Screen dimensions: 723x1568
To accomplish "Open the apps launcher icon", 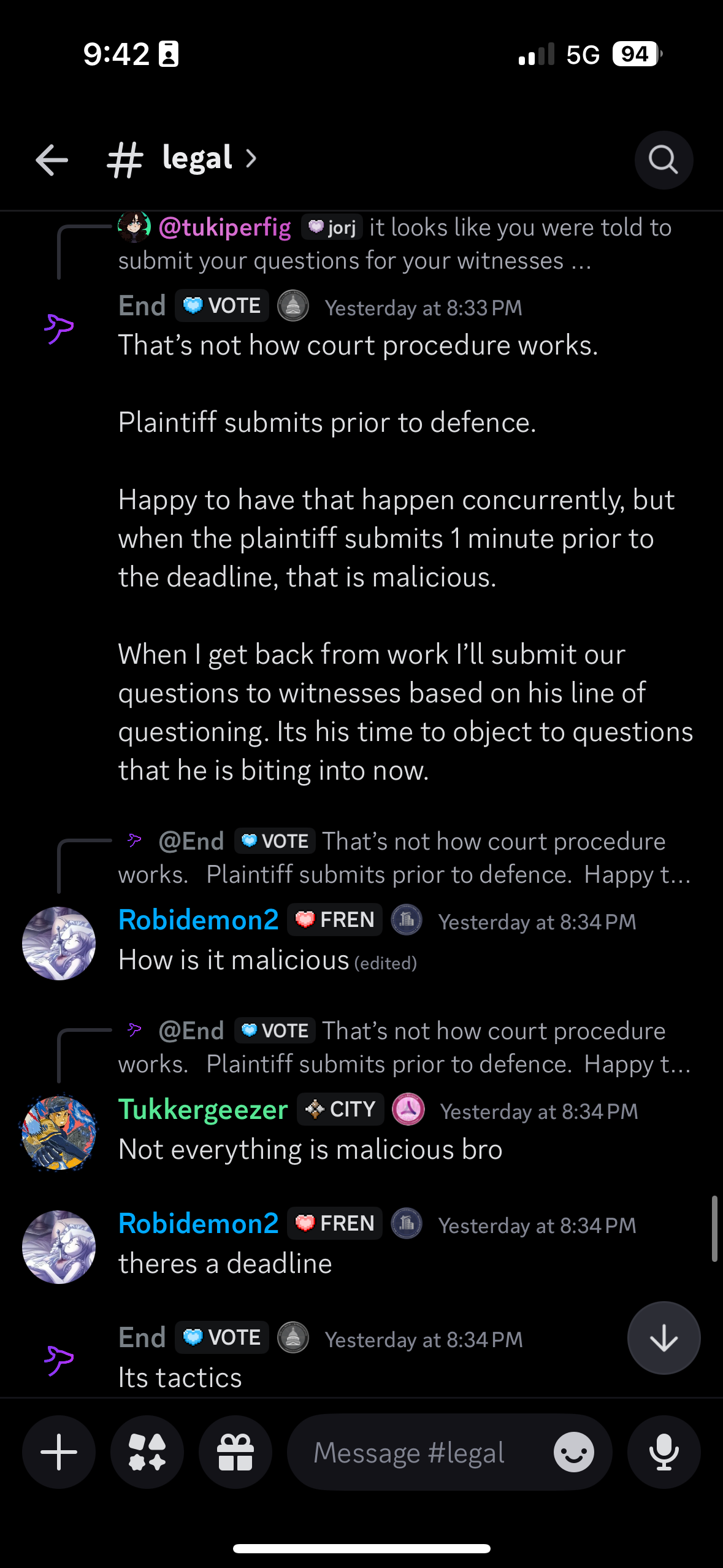I will 147,1452.
